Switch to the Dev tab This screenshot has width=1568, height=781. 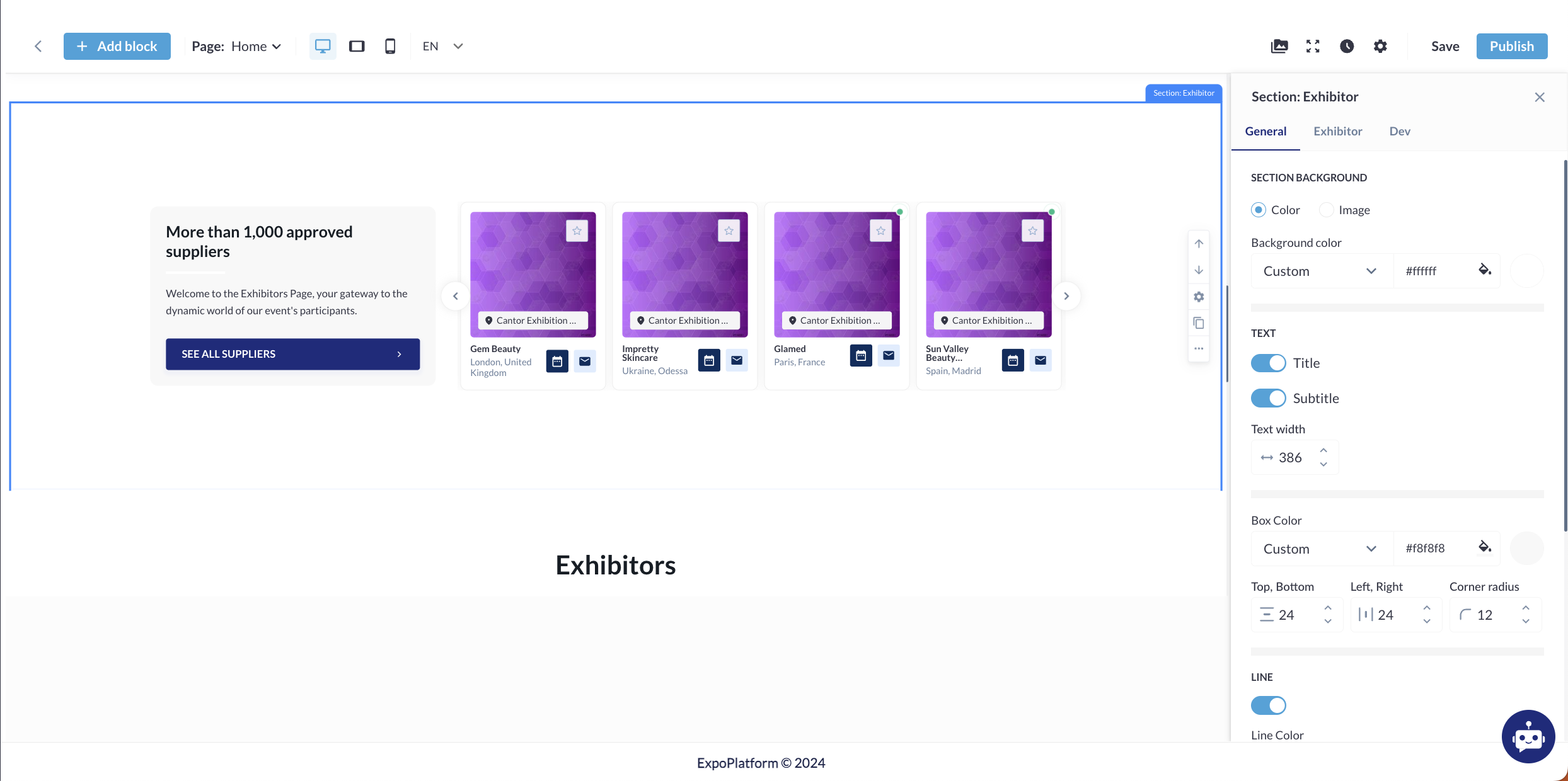1400,131
